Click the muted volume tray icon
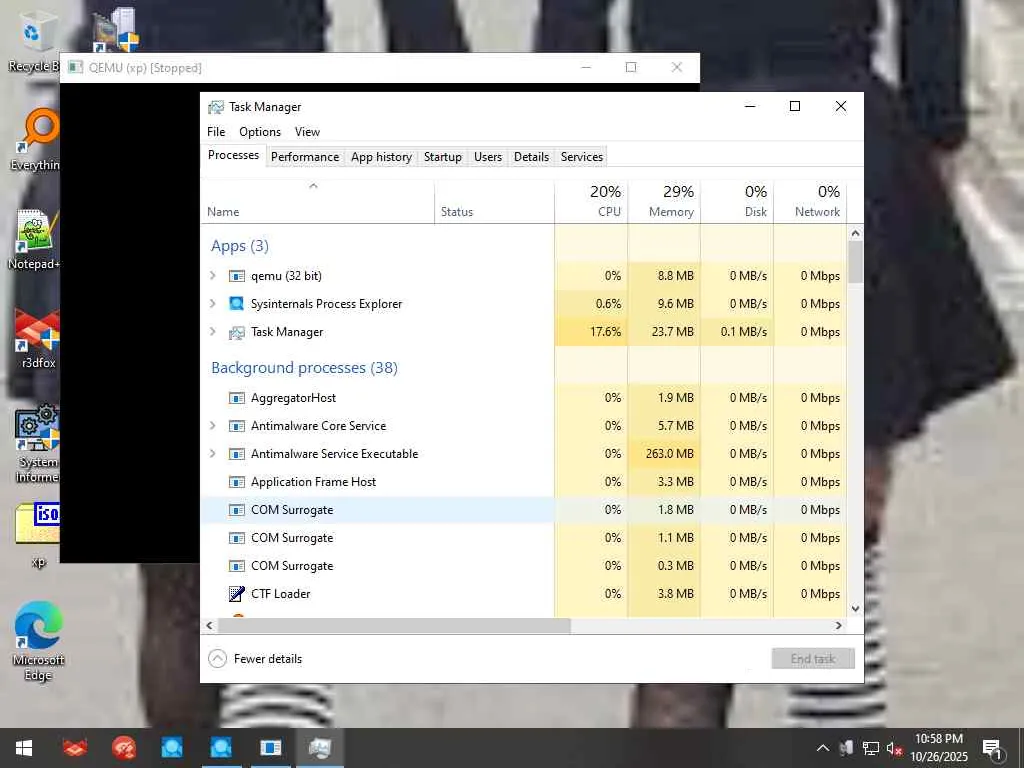The width and height of the screenshot is (1024, 768). click(894, 748)
